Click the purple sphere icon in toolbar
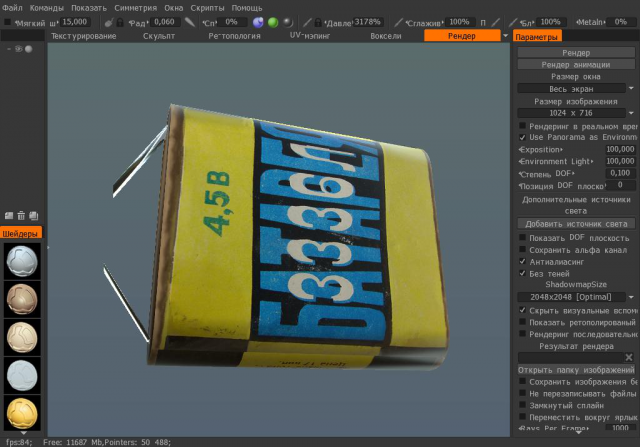The width and height of the screenshot is (640, 447). click(258, 22)
